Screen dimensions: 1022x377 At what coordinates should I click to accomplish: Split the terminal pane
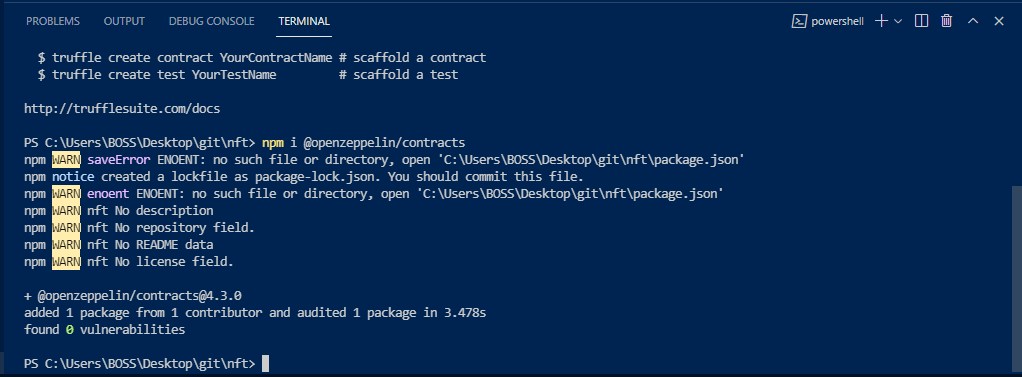[x=921, y=21]
